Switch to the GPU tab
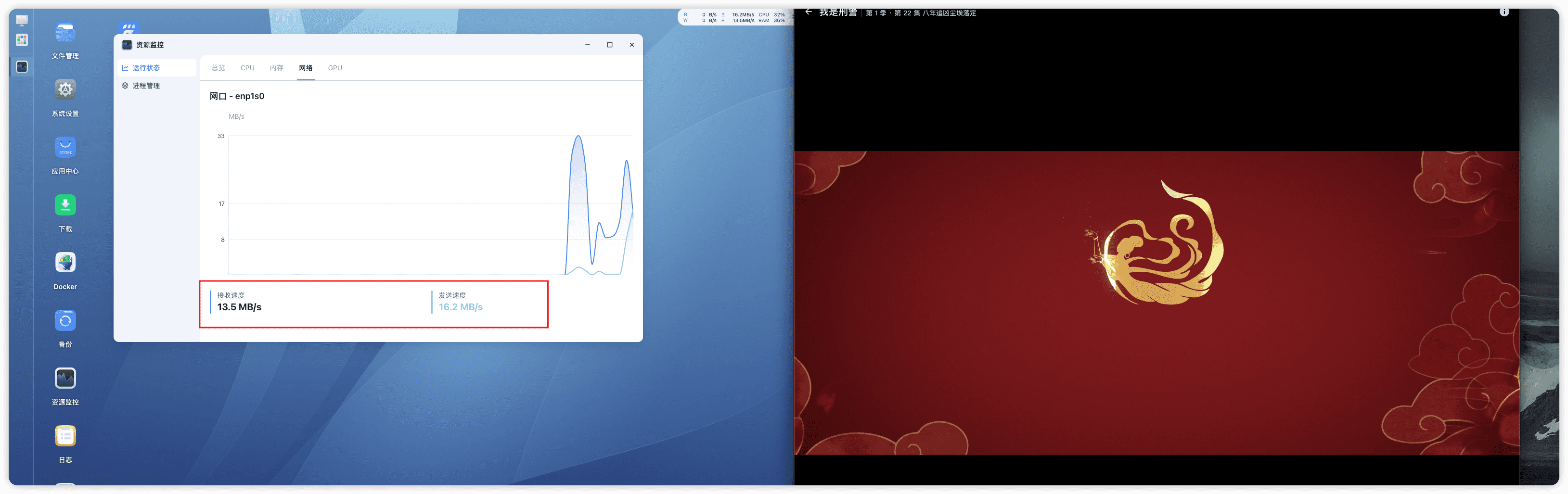The image size is (1568, 494). click(335, 68)
